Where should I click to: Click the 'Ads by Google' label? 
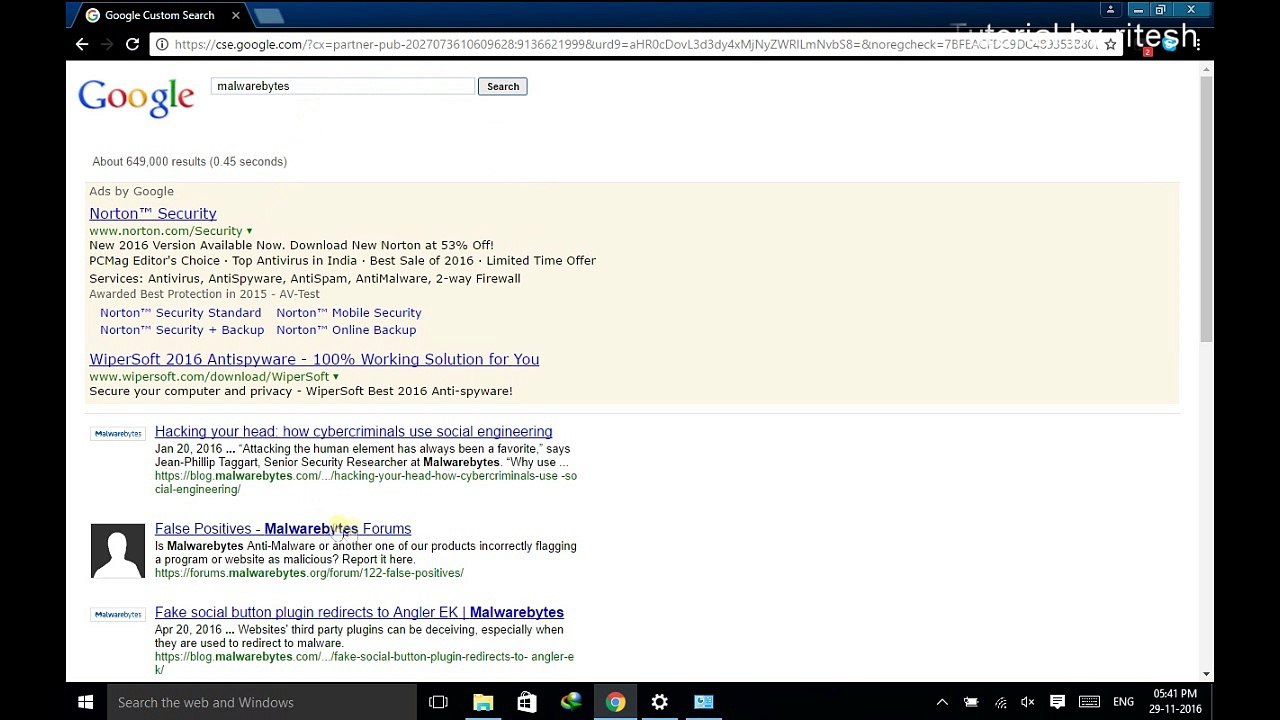[x=131, y=191]
